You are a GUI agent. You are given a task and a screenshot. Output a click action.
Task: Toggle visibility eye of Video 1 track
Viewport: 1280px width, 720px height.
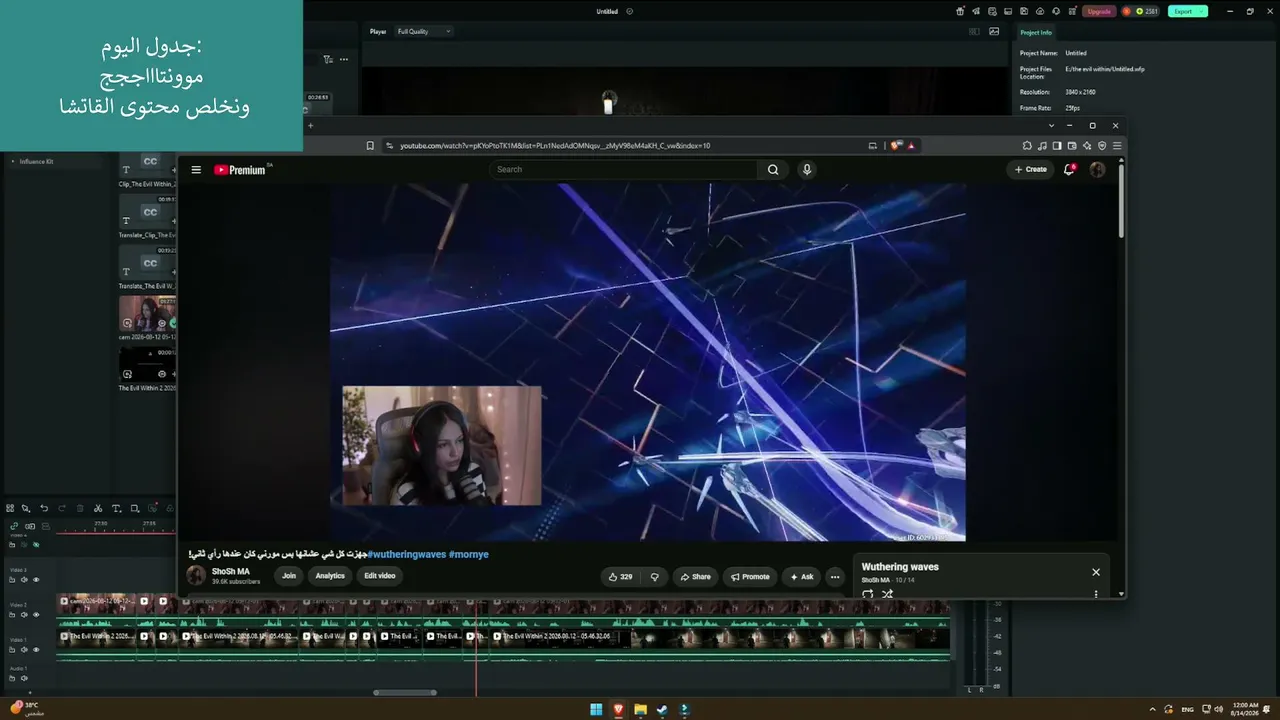click(36, 650)
